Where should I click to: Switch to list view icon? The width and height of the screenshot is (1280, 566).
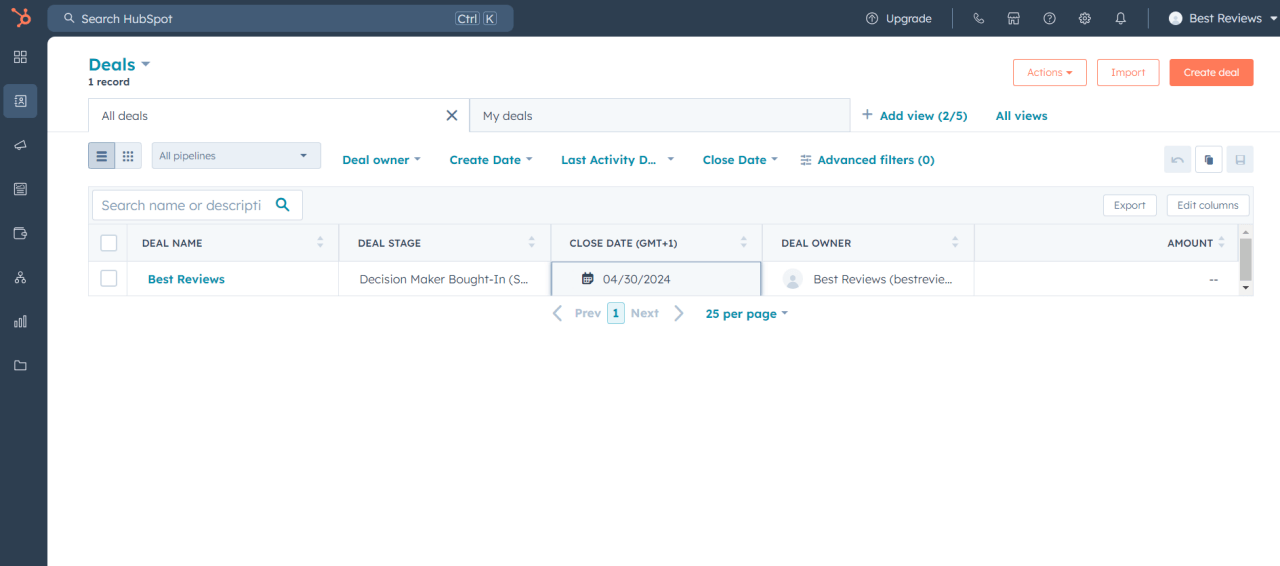tap(101, 156)
